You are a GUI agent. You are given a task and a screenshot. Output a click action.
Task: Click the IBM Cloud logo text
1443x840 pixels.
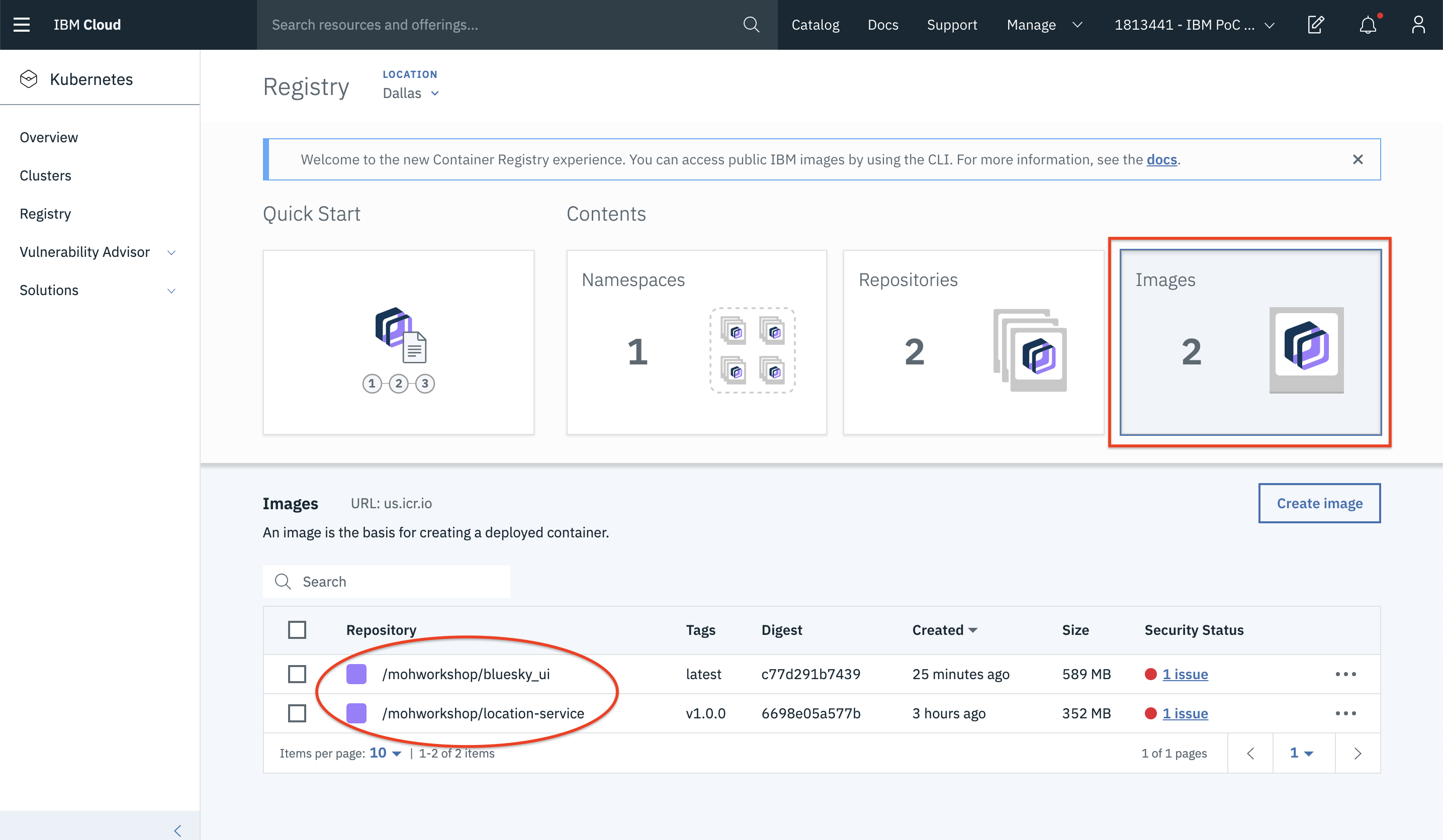[x=87, y=25]
